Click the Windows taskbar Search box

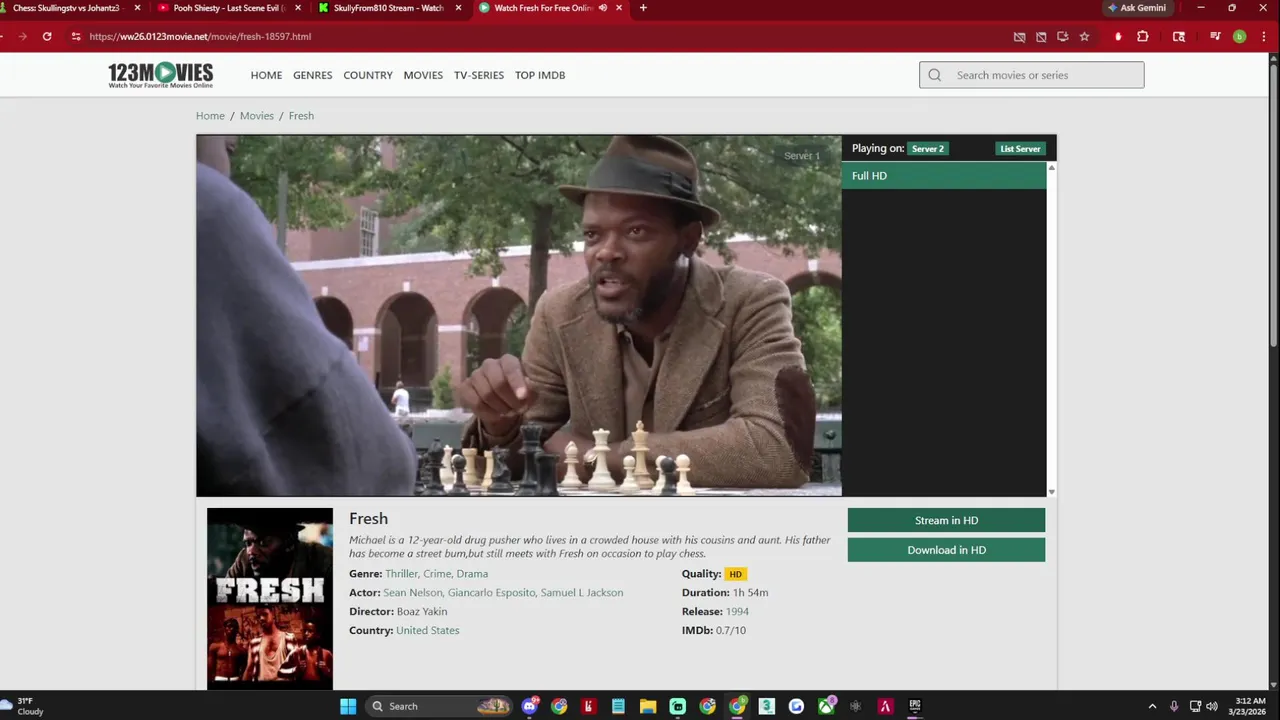[x=438, y=706]
